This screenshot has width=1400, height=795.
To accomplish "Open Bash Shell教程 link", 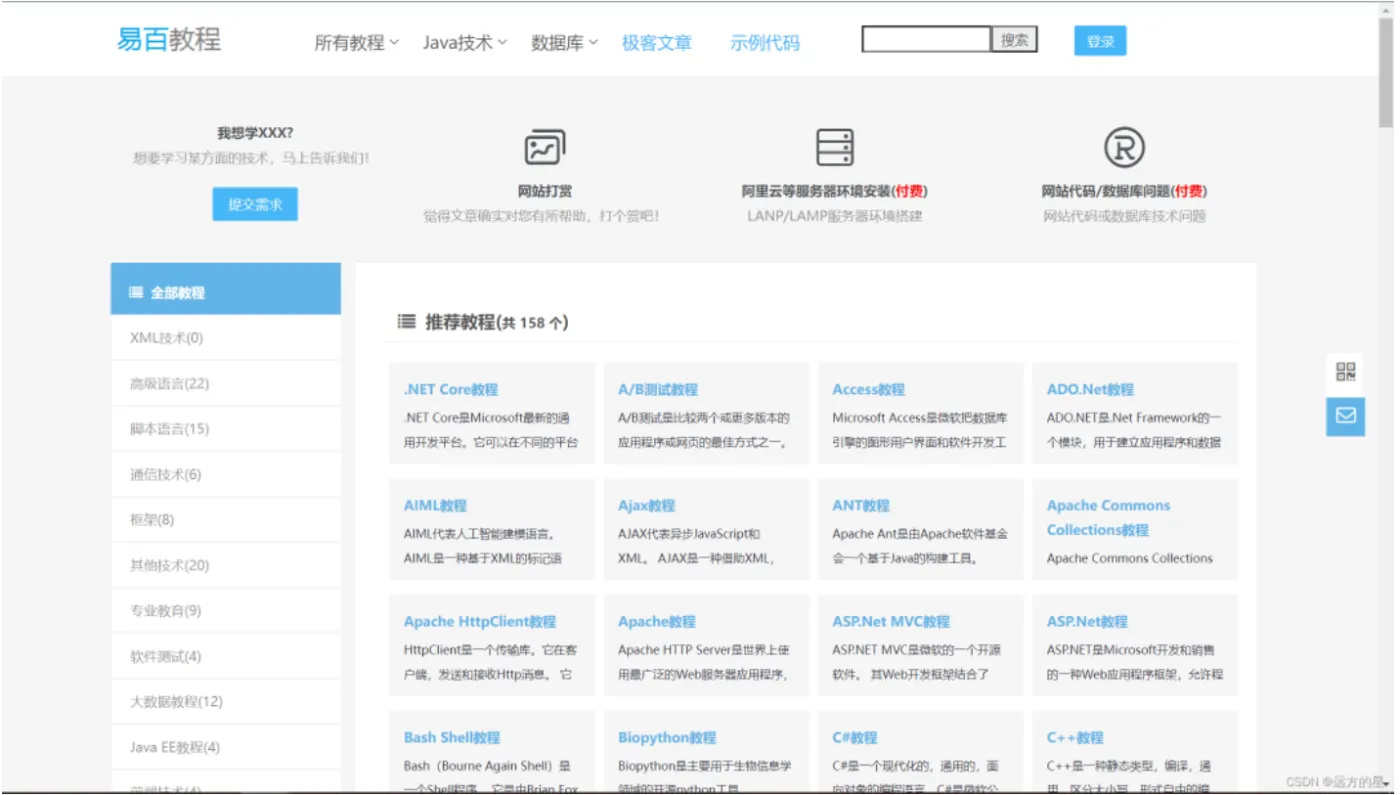I will (452, 737).
